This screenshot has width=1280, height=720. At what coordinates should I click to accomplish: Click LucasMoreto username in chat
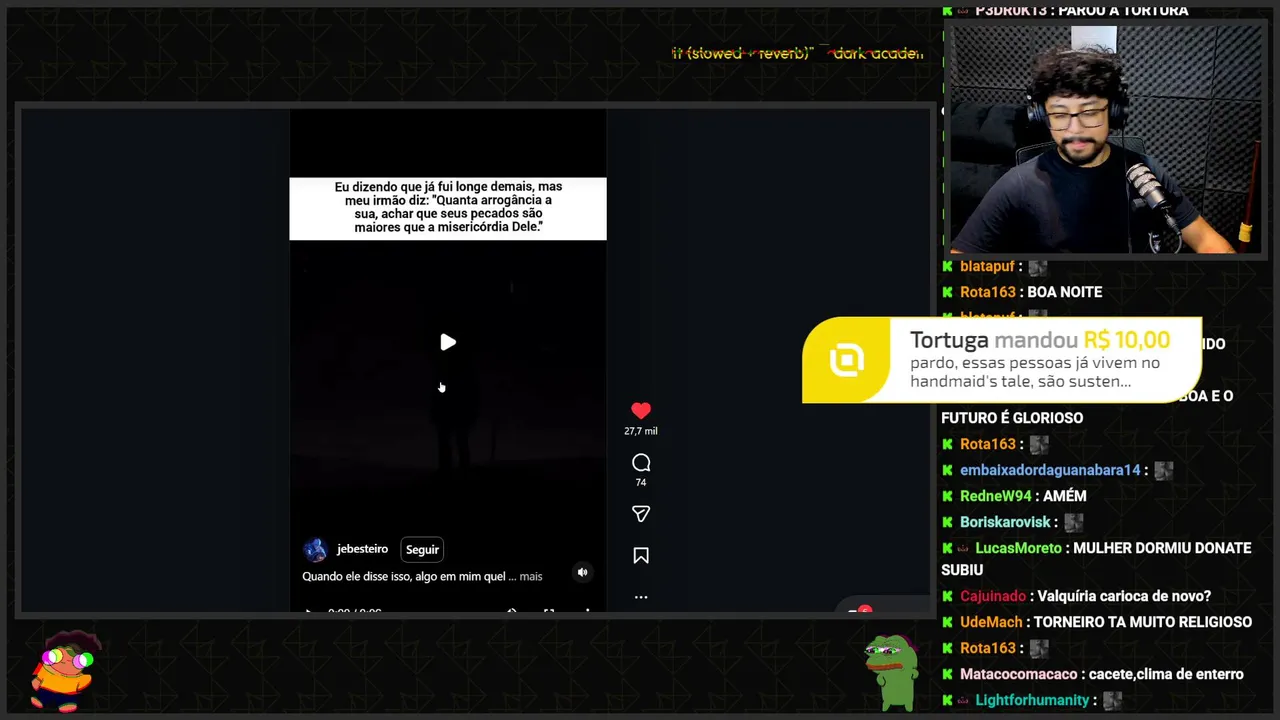click(x=1018, y=548)
